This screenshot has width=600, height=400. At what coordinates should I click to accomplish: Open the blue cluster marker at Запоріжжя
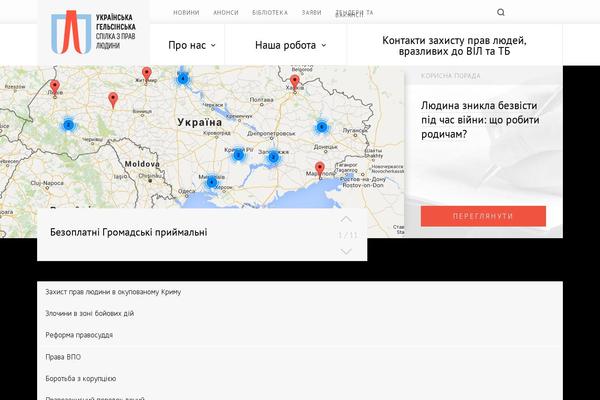[273, 157]
